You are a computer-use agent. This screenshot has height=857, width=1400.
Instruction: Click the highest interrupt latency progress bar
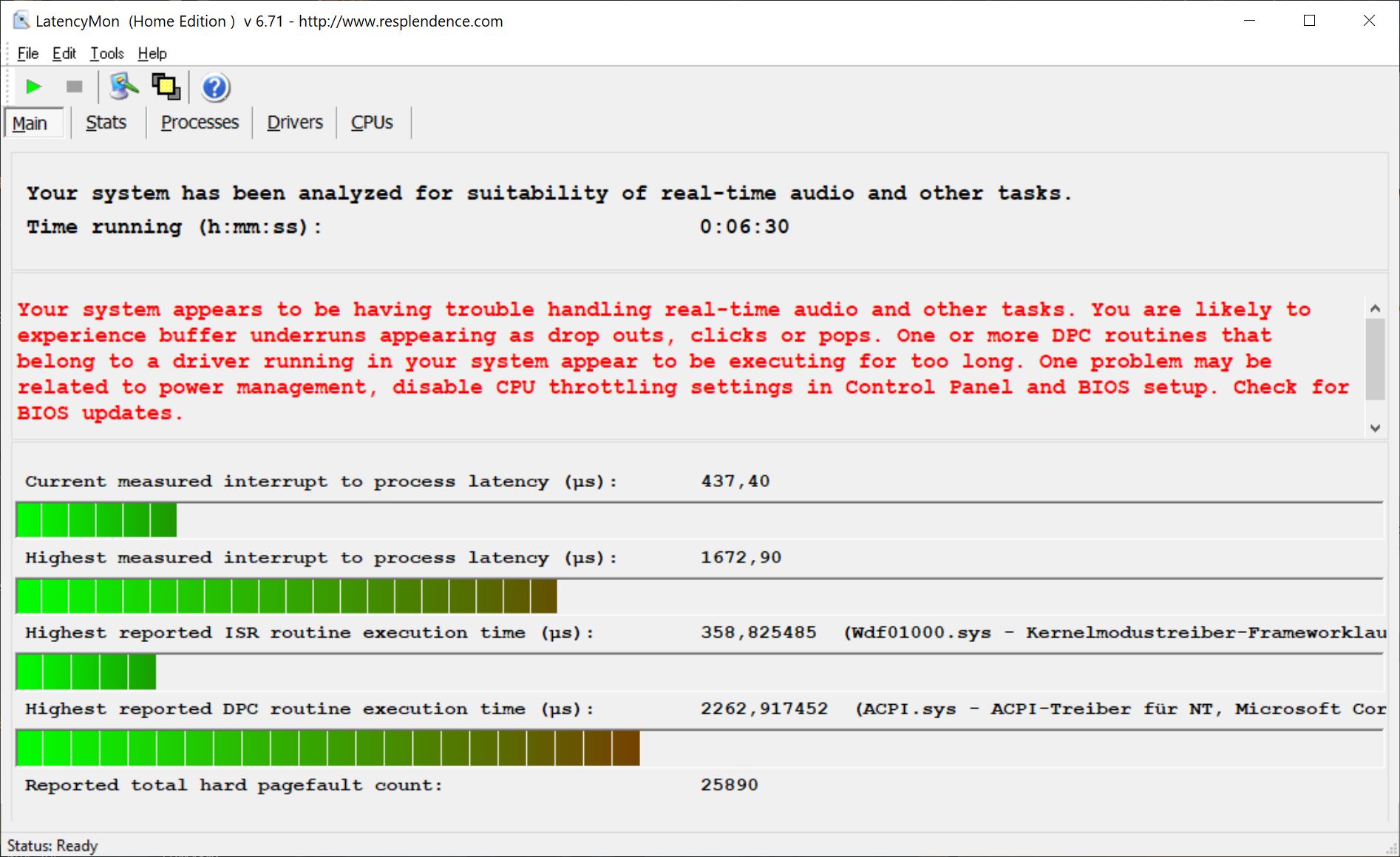click(699, 595)
